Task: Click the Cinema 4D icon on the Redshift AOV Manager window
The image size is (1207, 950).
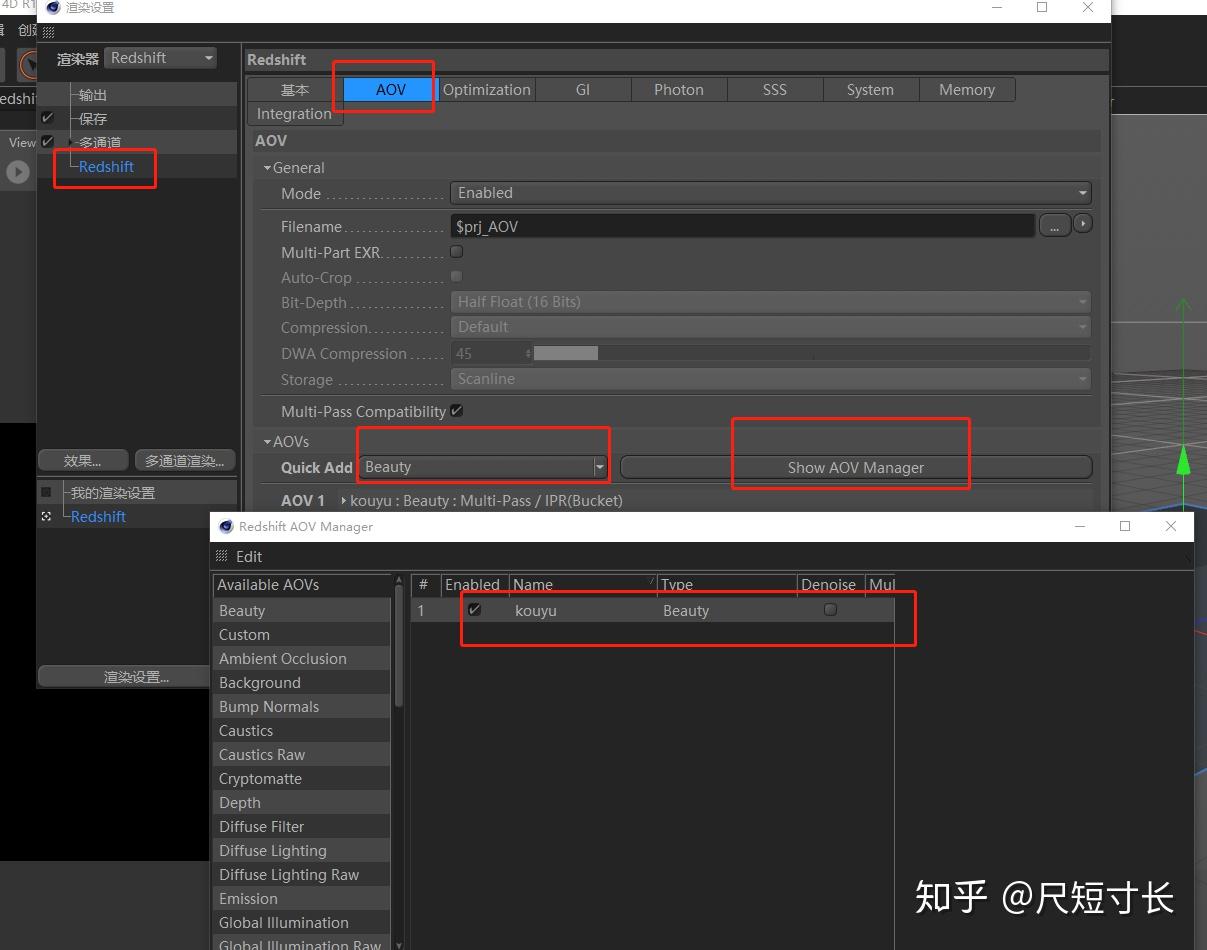Action: pos(226,526)
